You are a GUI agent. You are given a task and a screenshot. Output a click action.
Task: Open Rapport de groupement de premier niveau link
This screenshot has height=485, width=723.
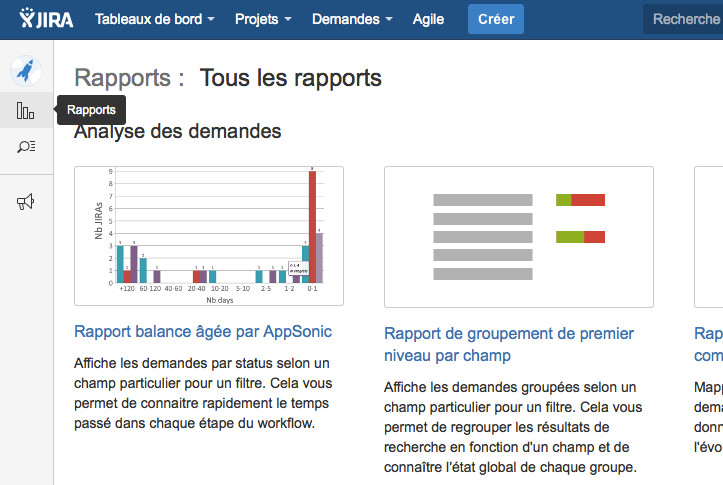point(509,344)
